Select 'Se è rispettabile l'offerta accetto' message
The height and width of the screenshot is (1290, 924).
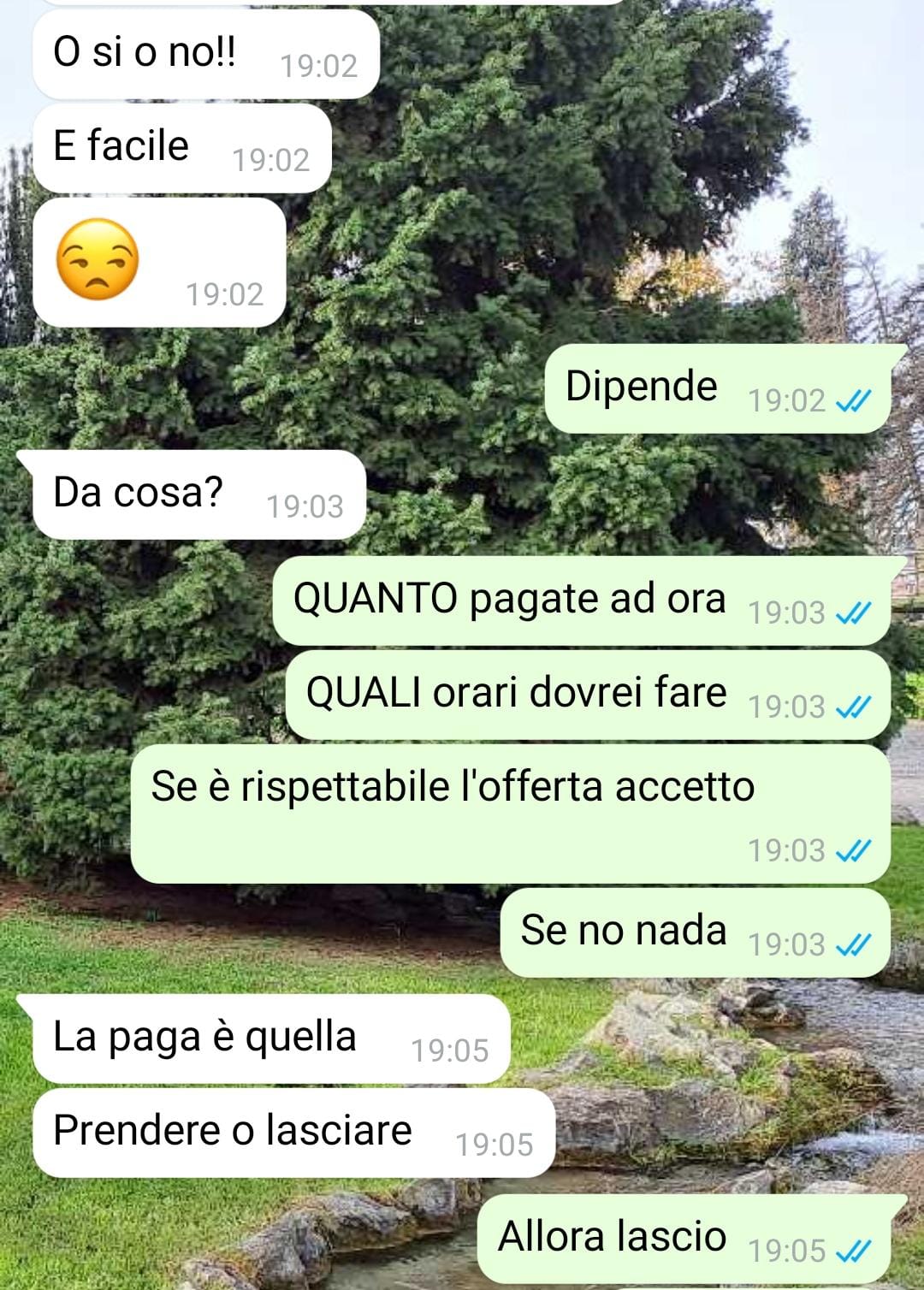click(511, 814)
